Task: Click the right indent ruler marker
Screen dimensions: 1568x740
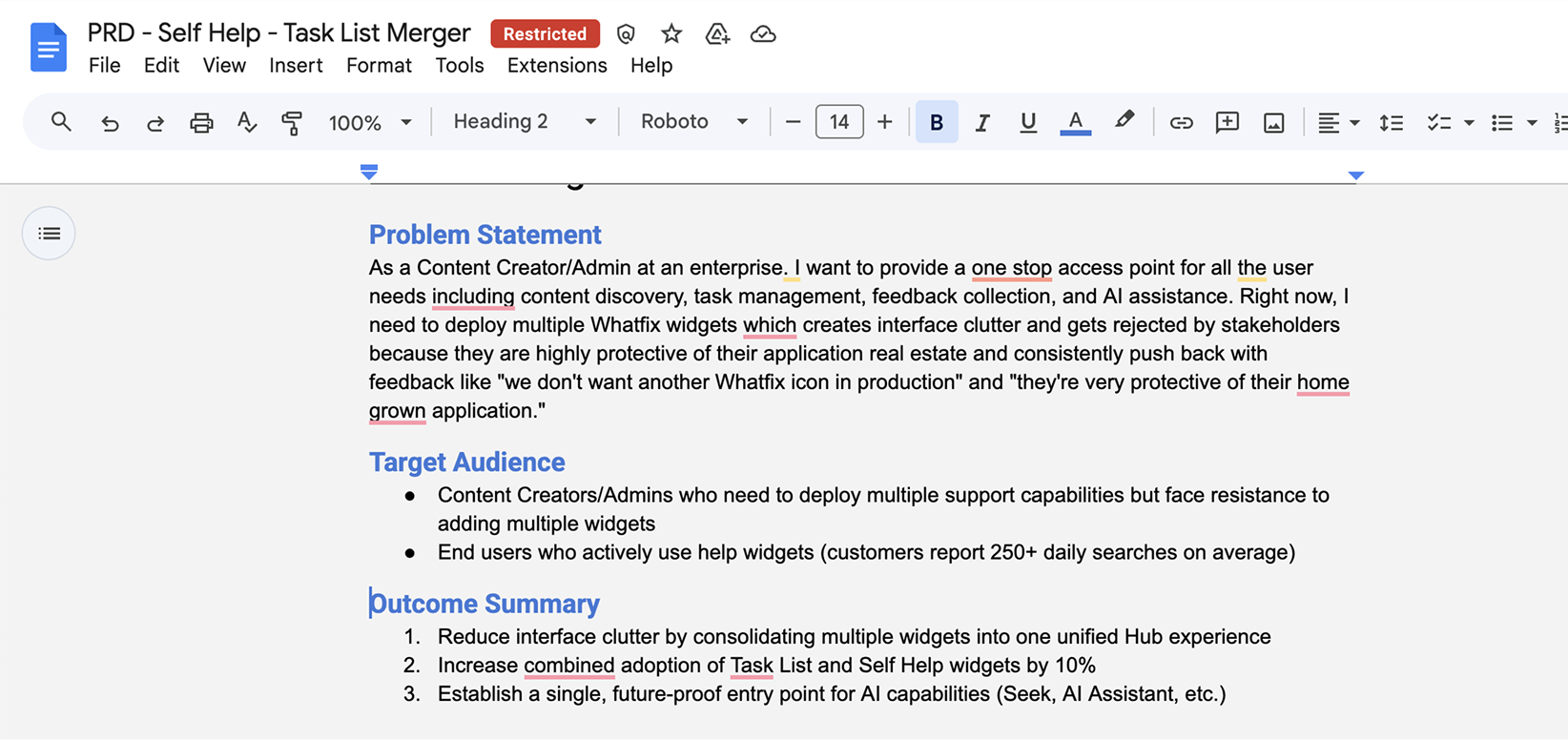Action: [1356, 175]
